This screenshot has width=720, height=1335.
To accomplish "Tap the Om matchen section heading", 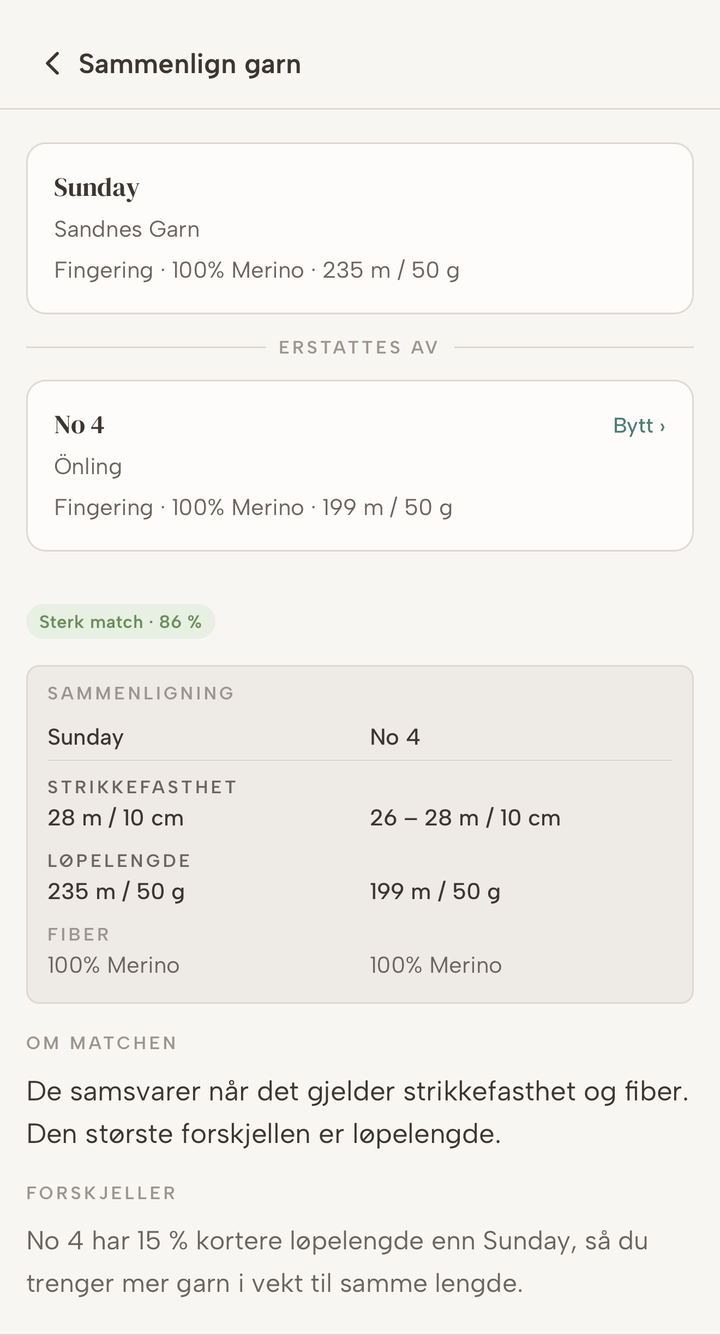I will point(102,1043).
